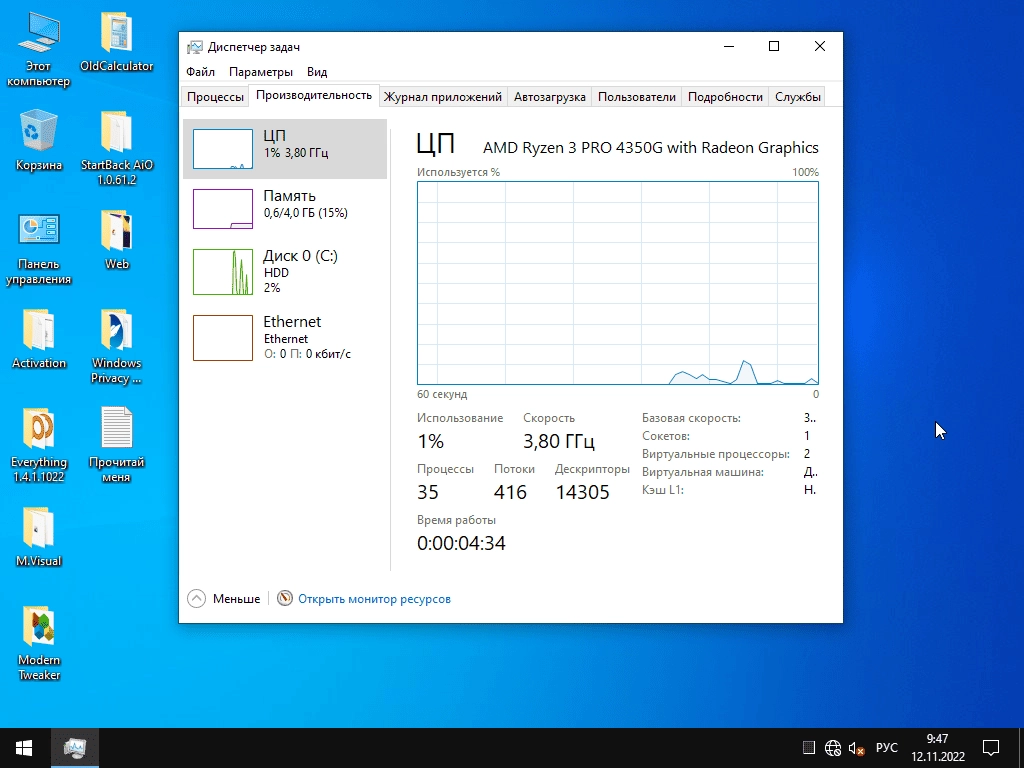Click the resource monitor icon

click(x=285, y=598)
